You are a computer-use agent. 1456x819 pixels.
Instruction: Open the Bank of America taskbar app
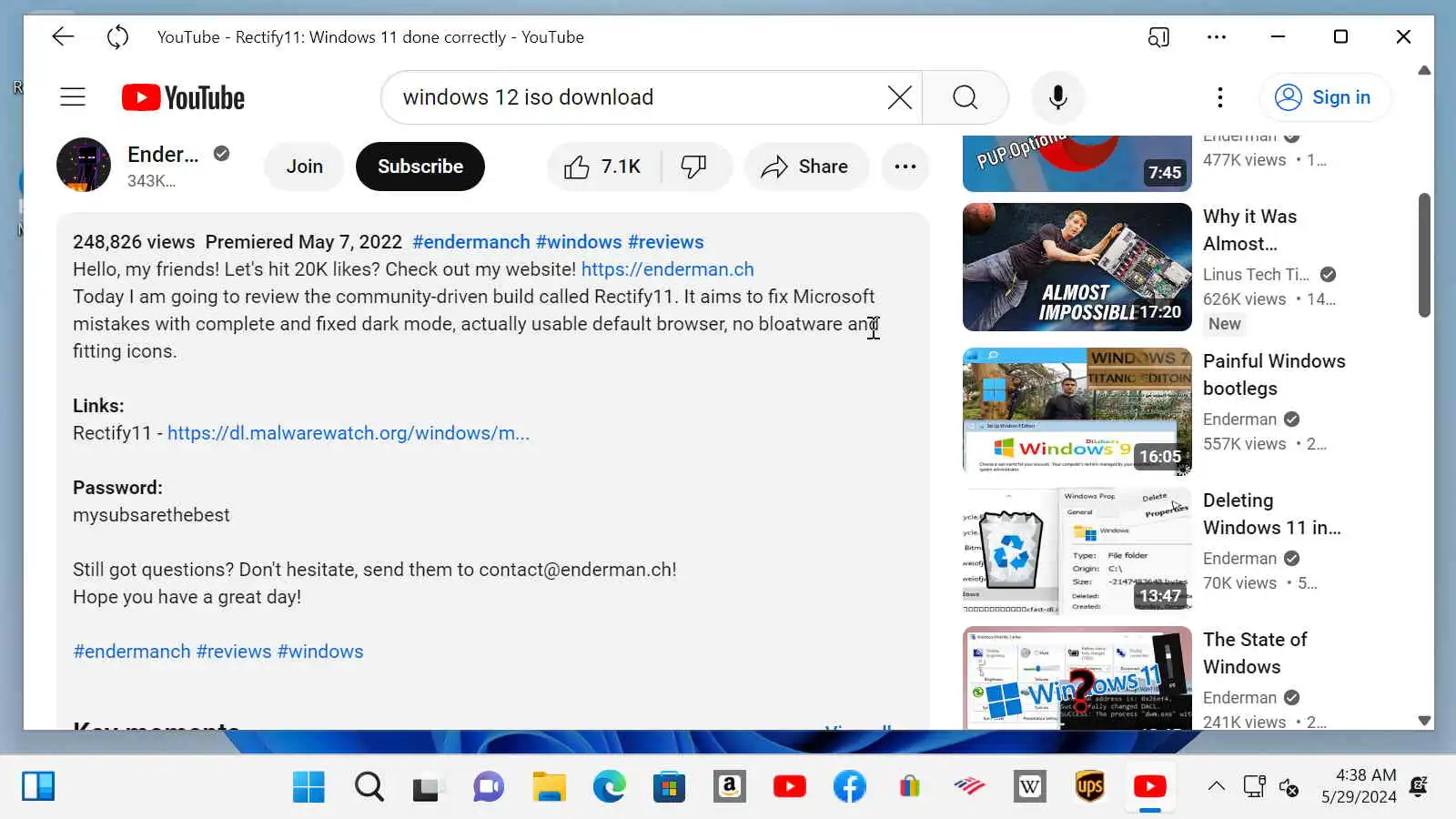pos(970,787)
